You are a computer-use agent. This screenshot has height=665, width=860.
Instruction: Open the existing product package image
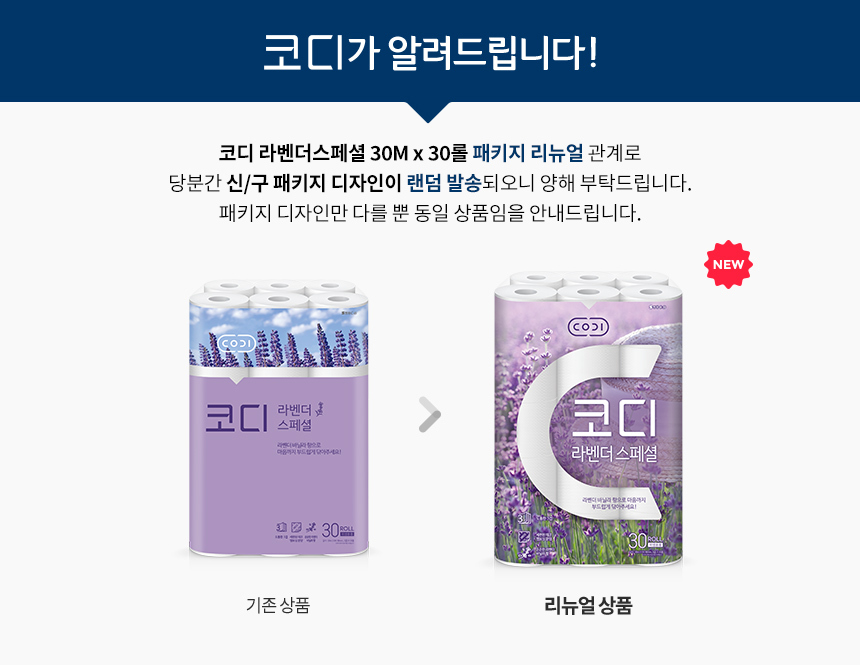coord(279,418)
